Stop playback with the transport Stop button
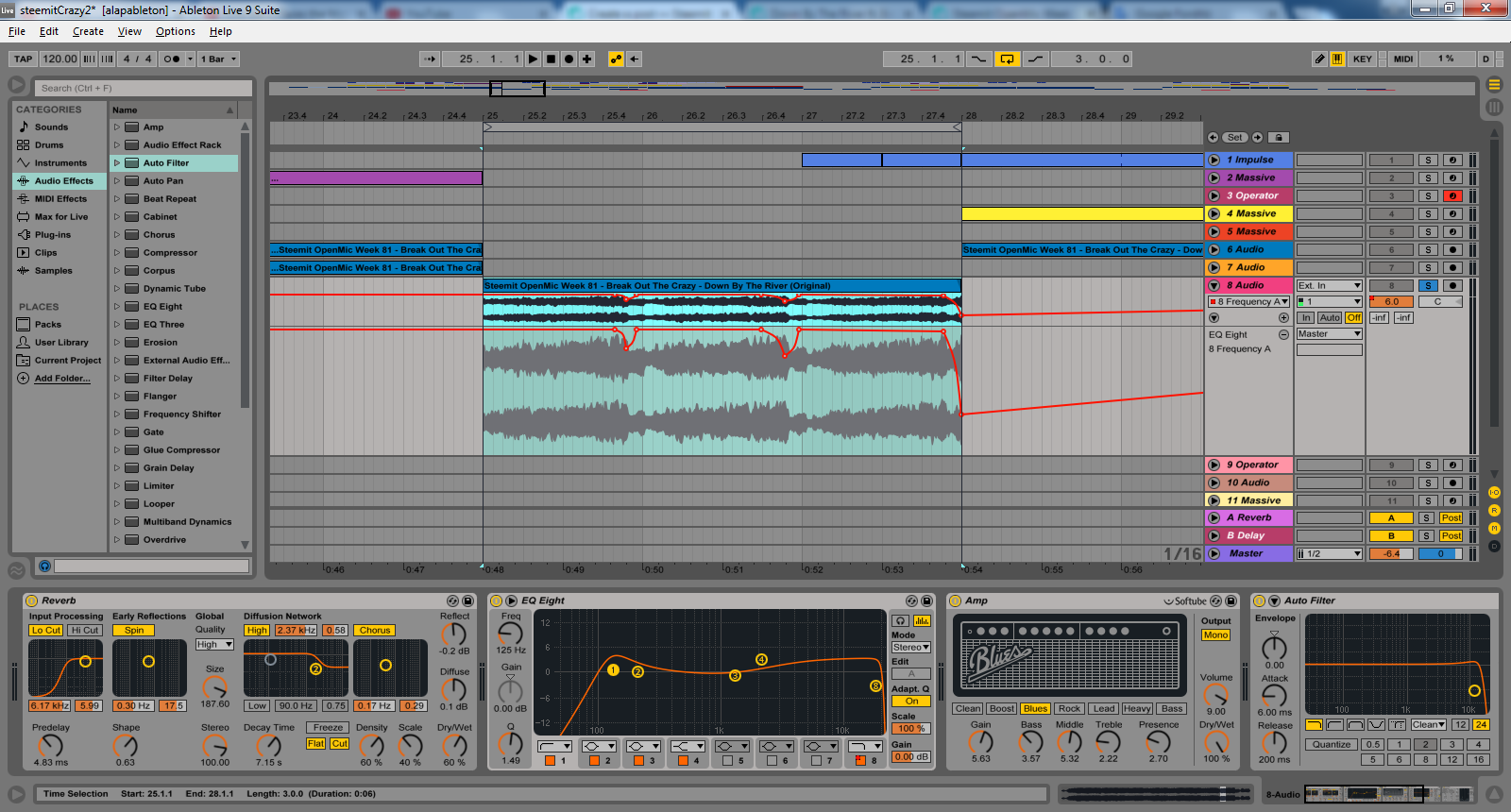This screenshot has height=812, width=1511. point(552,59)
